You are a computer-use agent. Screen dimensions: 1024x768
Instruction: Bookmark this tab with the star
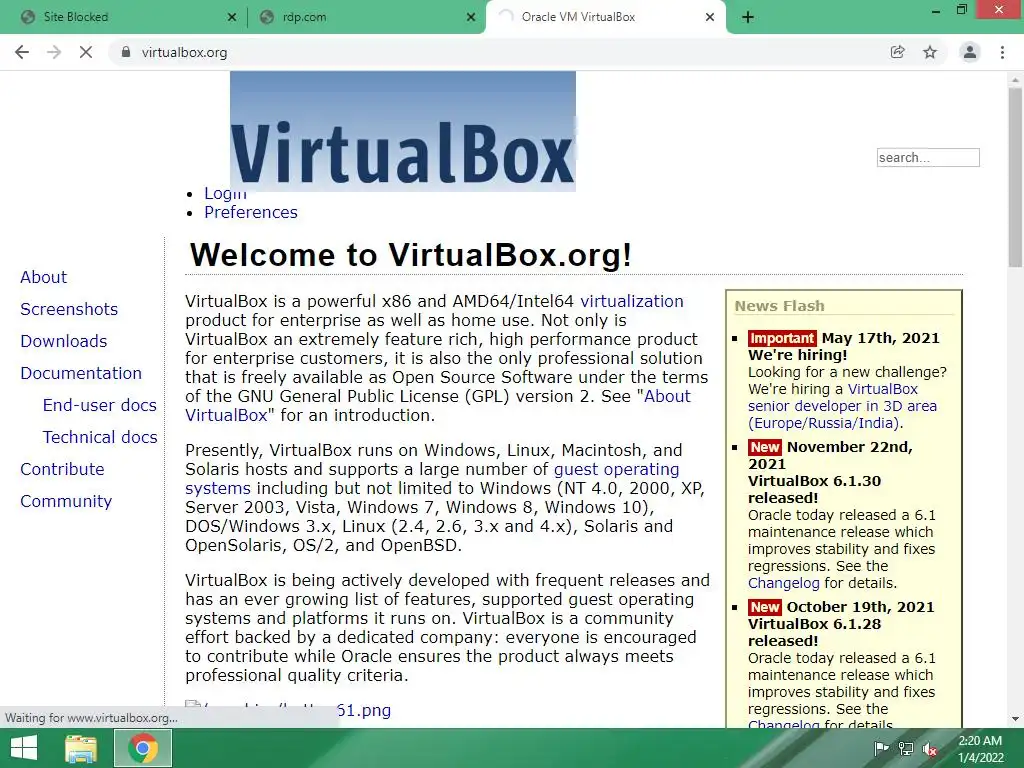[930, 52]
